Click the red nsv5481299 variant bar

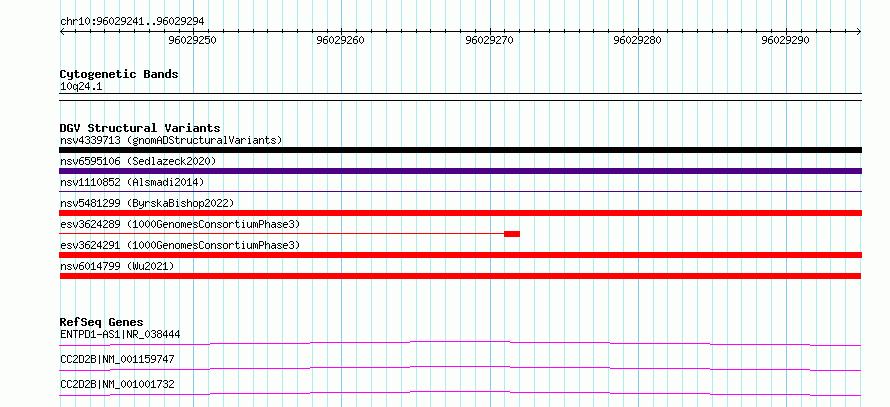[460, 213]
